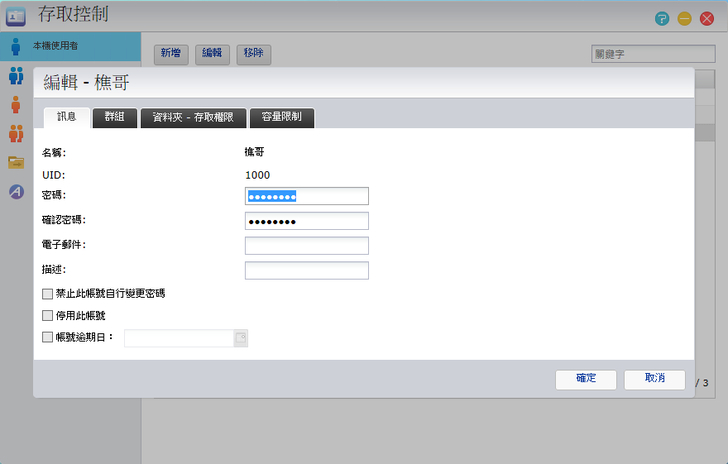Image resolution: width=728 pixels, height=464 pixels.
Task: Select 本機使用者 in sidebar
Action: click(71, 46)
